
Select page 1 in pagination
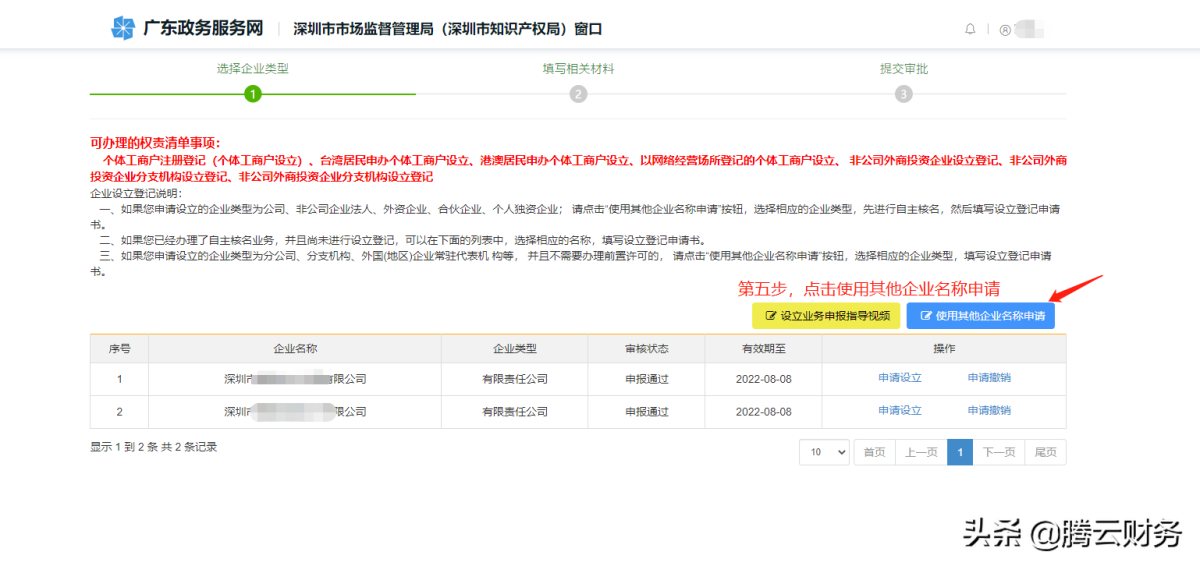(960, 452)
